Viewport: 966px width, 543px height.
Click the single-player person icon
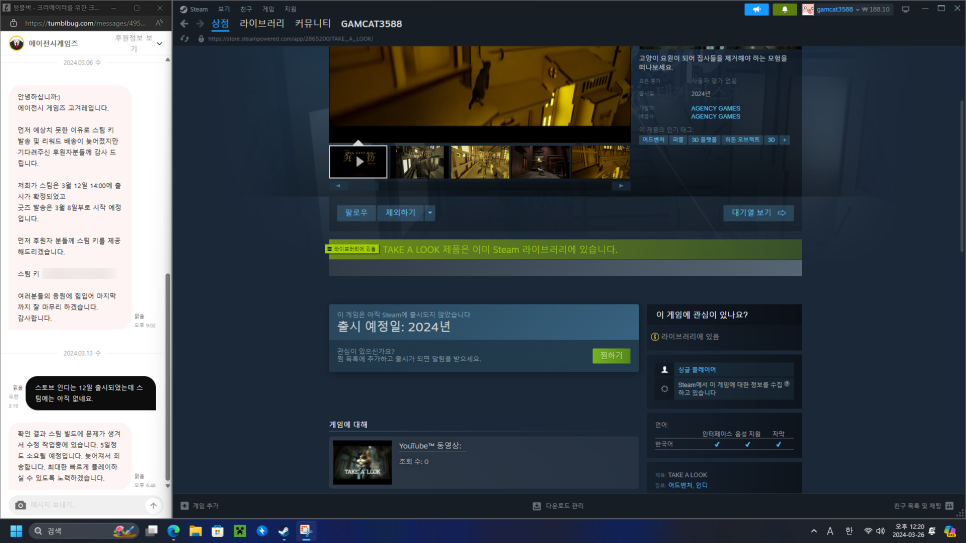(664, 370)
